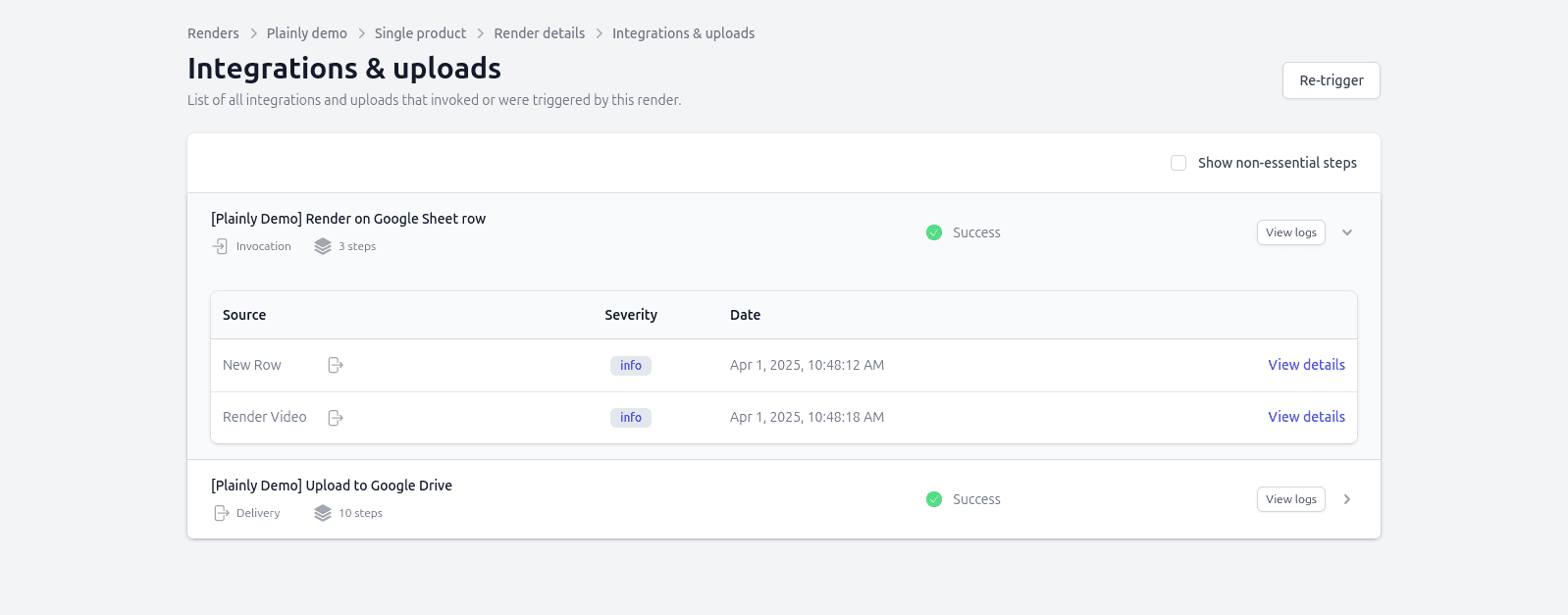Open Plainly demo breadcrumb item
This screenshot has height=615, width=1568.
pyautogui.click(x=306, y=33)
